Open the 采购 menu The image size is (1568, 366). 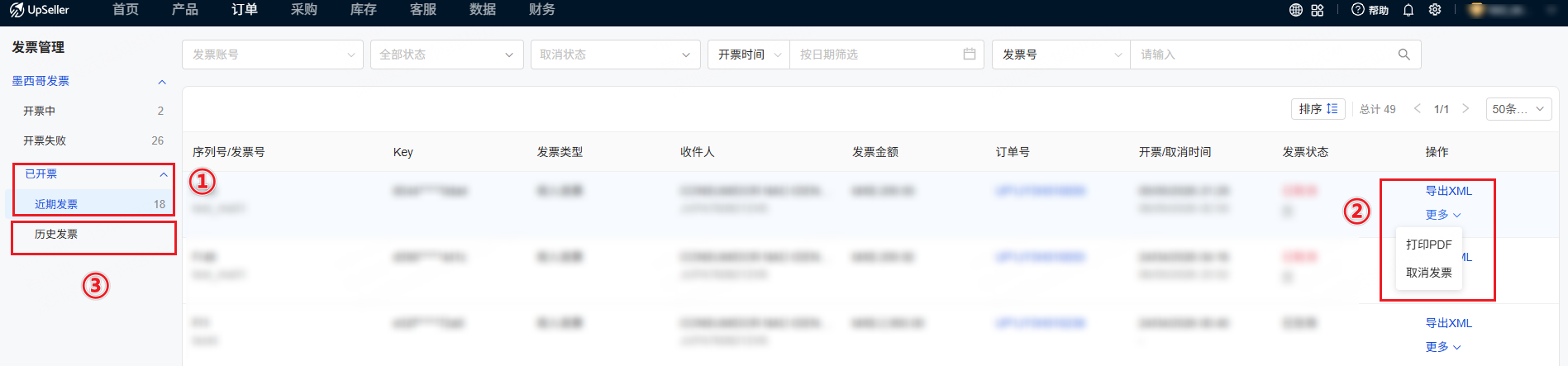[x=304, y=10]
